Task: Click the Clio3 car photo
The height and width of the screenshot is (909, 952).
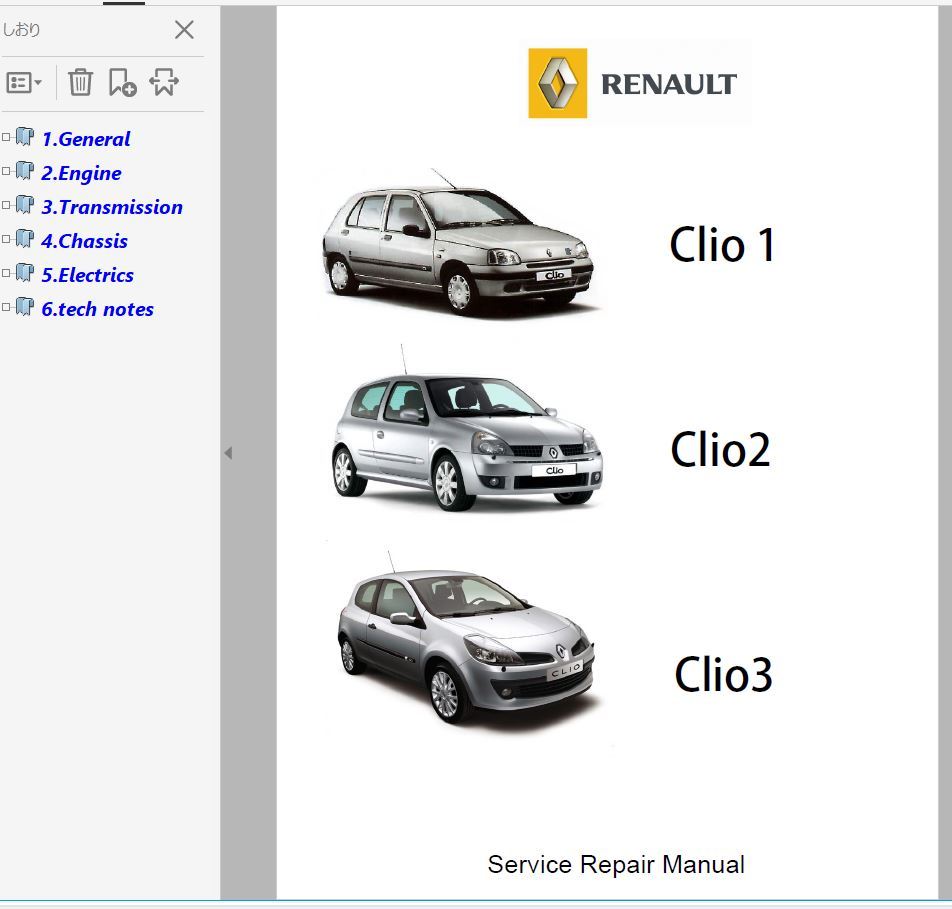Action: point(466,647)
